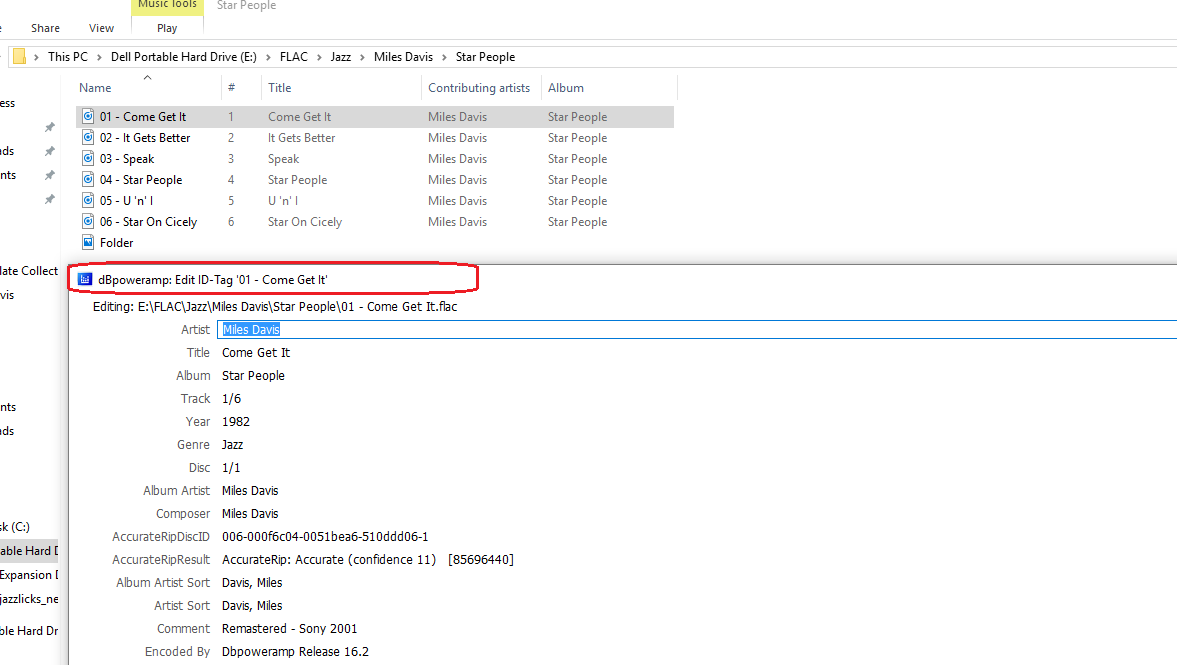Click the topmost pin icon in the navigation pane

pos(49,128)
